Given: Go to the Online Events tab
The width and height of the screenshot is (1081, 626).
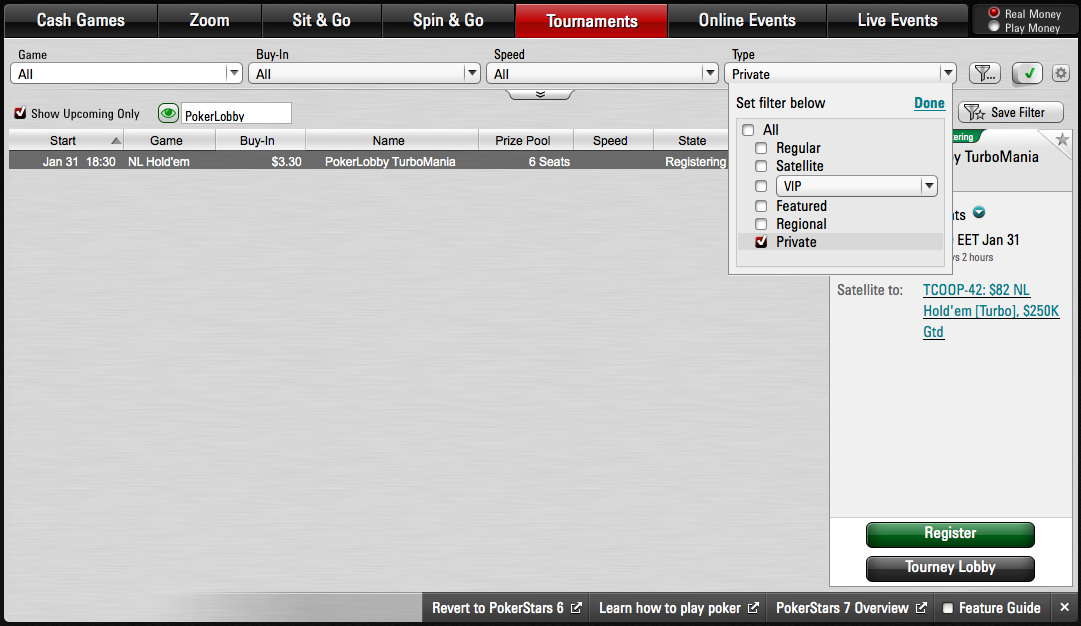Looking at the screenshot, I should point(747,20).
